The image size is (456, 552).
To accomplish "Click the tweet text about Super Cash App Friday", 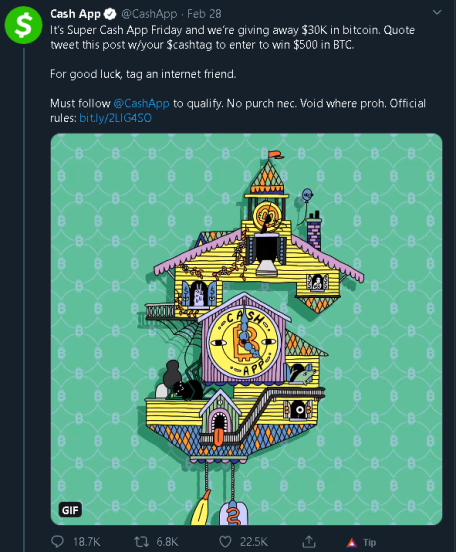I will 232,37.
